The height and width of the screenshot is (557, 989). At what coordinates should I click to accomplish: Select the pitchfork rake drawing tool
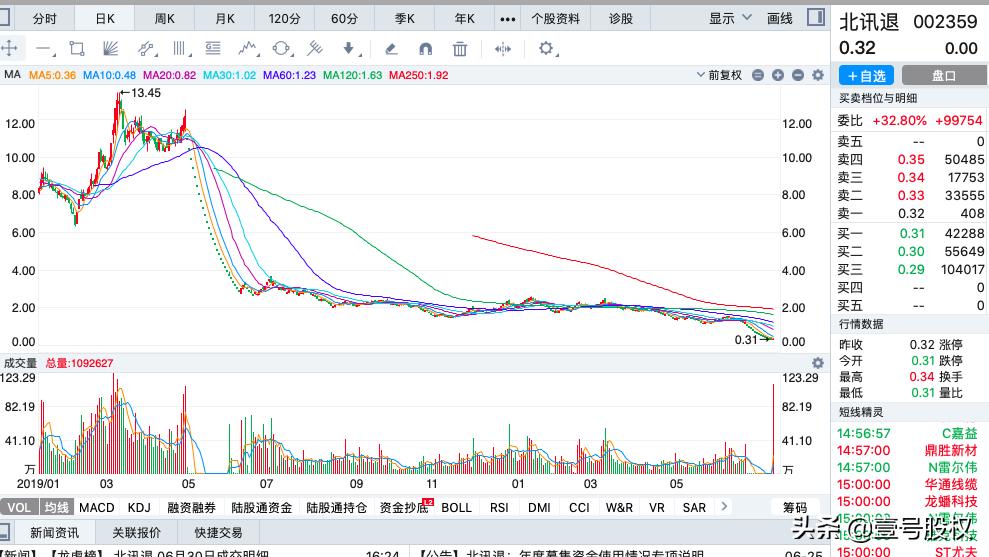[x=314, y=49]
